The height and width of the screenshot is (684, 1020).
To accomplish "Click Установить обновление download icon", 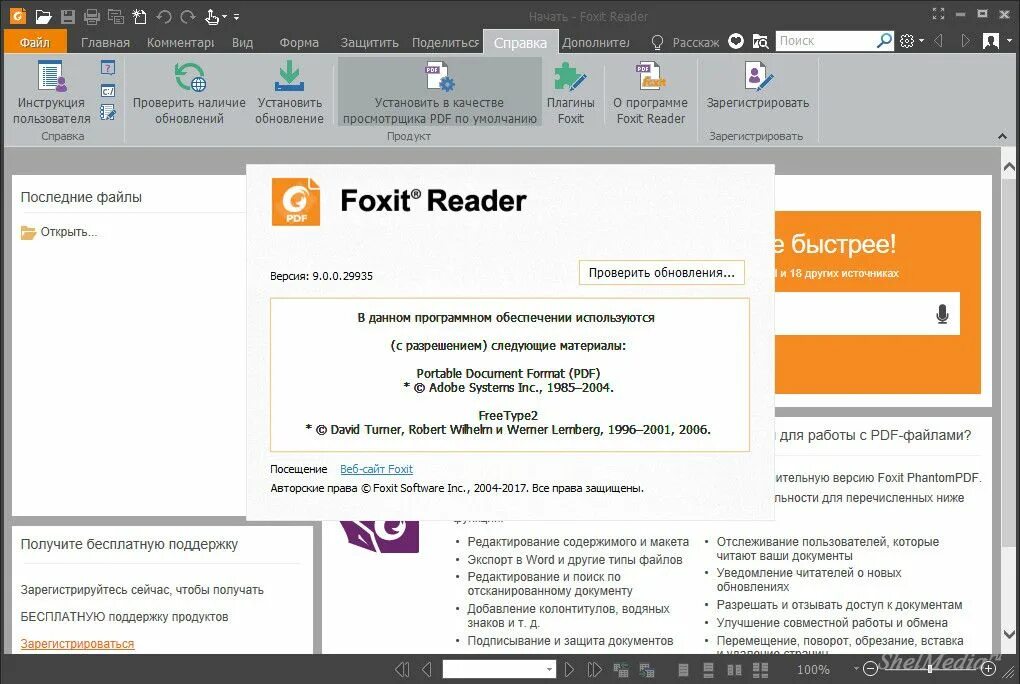I will [289, 92].
